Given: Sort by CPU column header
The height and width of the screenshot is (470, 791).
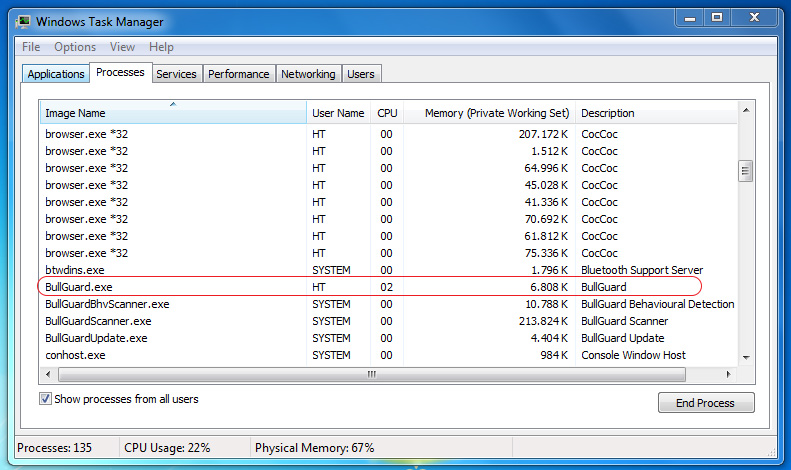Looking at the screenshot, I should pos(387,113).
